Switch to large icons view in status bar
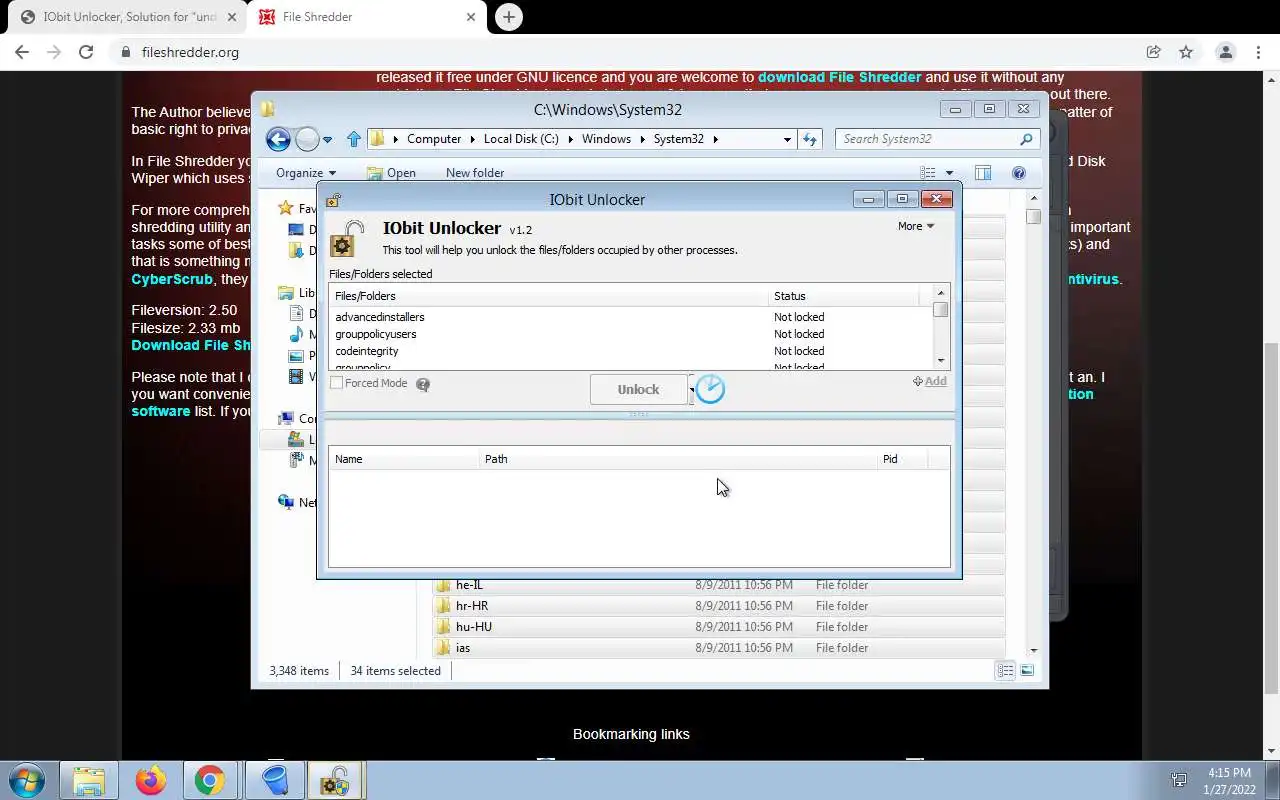Viewport: 1280px width, 800px height. (1027, 670)
